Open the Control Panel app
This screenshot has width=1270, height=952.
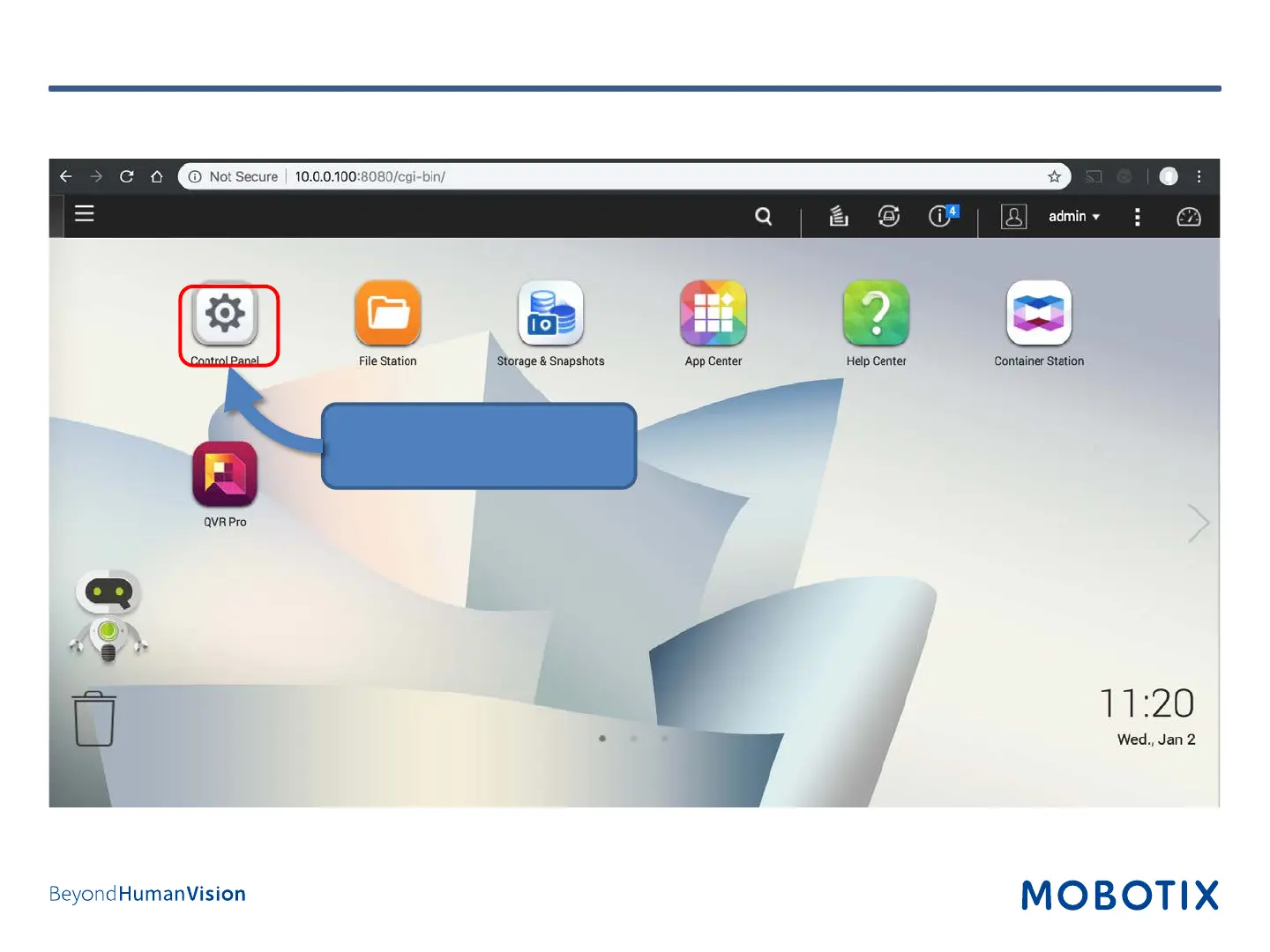pyautogui.click(x=225, y=314)
